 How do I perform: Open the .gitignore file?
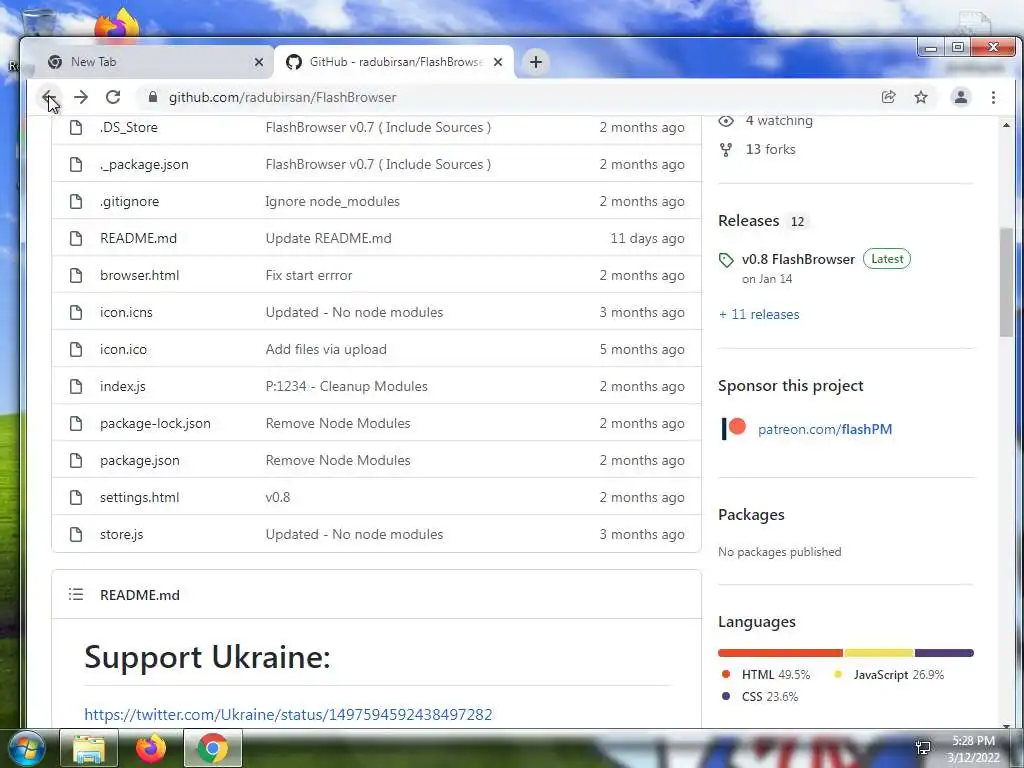point(129,201)
